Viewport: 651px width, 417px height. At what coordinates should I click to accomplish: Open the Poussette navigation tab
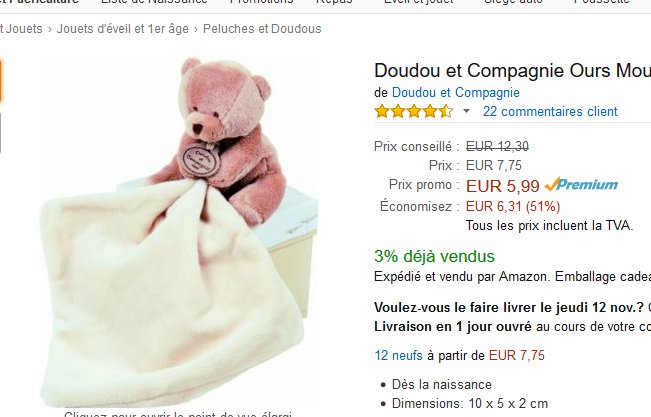pos(602,2)
